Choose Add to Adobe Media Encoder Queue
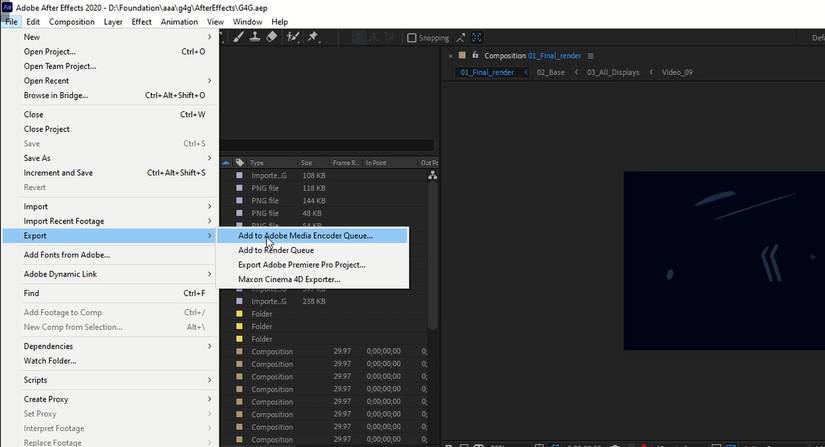The width and height of the screenshot is (825, 447). [x=305, y=236]
